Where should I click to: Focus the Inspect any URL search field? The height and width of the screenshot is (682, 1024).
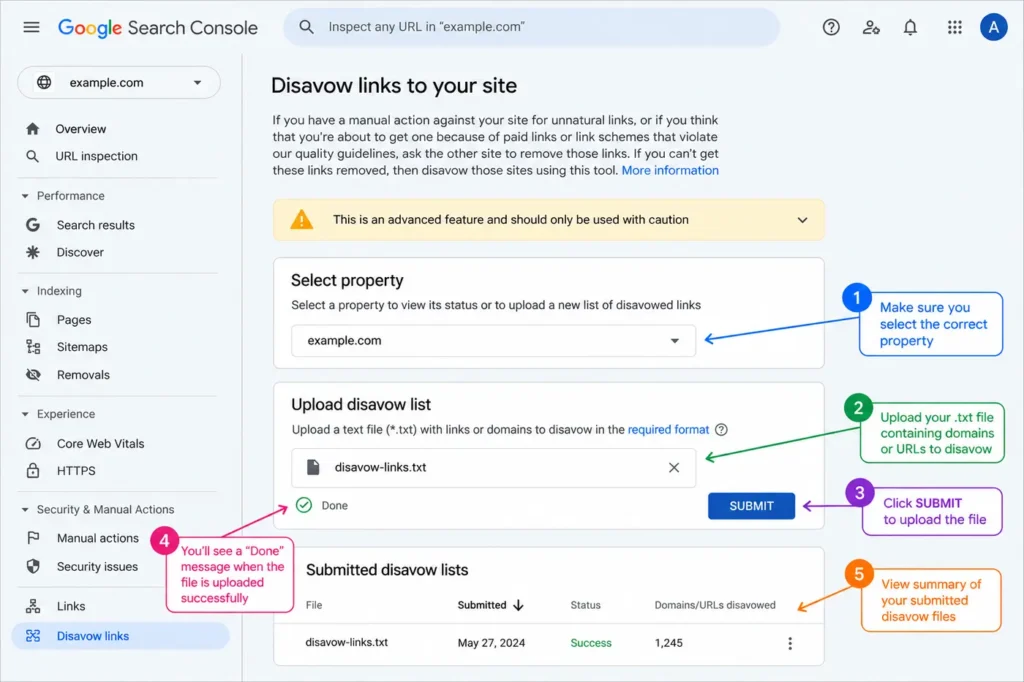(x=531, y=27)
